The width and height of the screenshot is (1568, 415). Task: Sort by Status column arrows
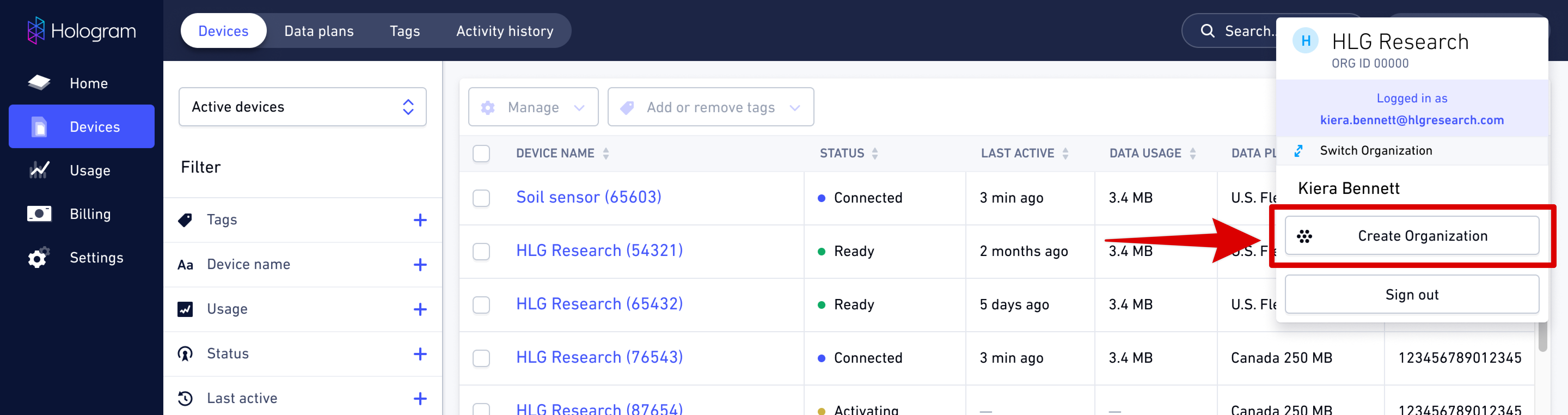click(875, 153)
